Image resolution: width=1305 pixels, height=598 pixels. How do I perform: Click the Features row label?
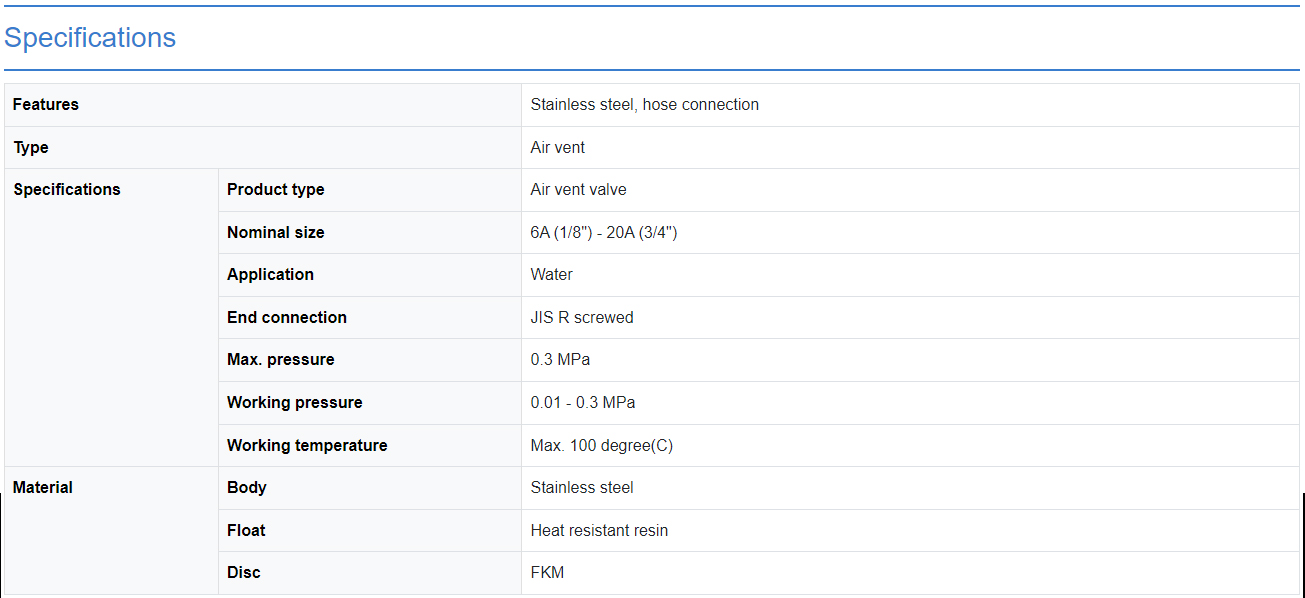46,105
